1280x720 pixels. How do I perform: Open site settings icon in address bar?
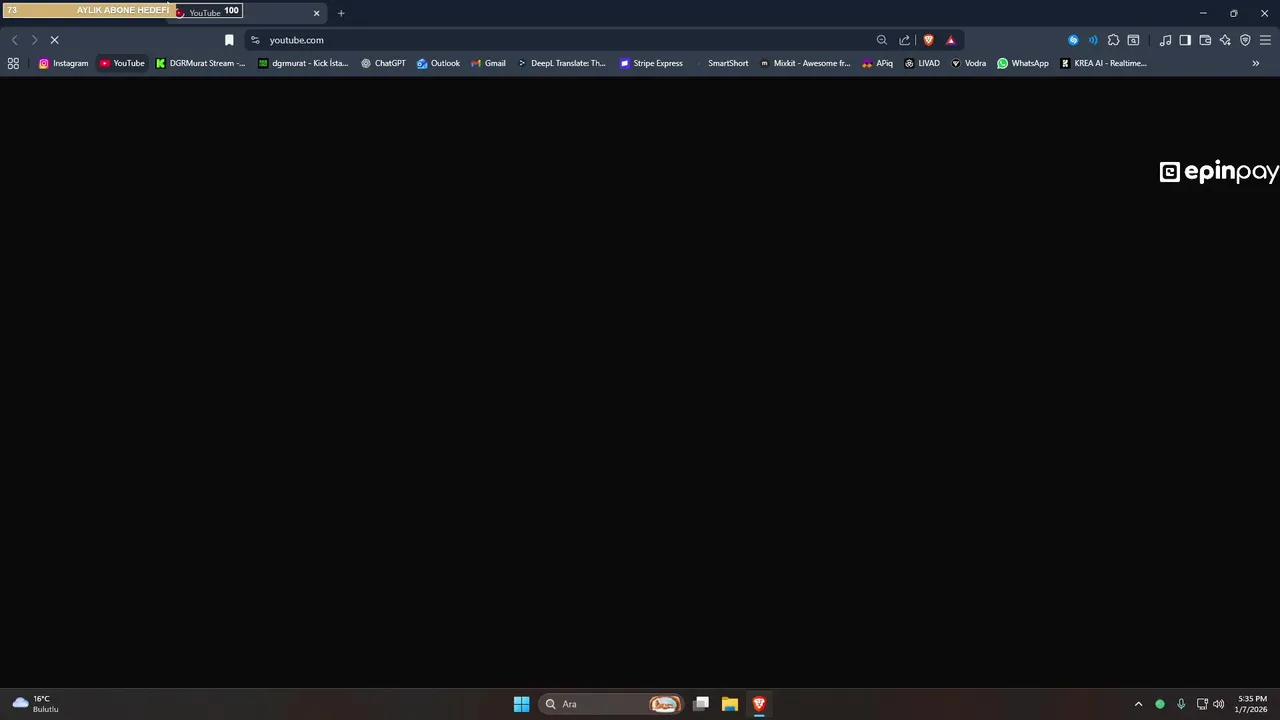click(x=255, y=40)
